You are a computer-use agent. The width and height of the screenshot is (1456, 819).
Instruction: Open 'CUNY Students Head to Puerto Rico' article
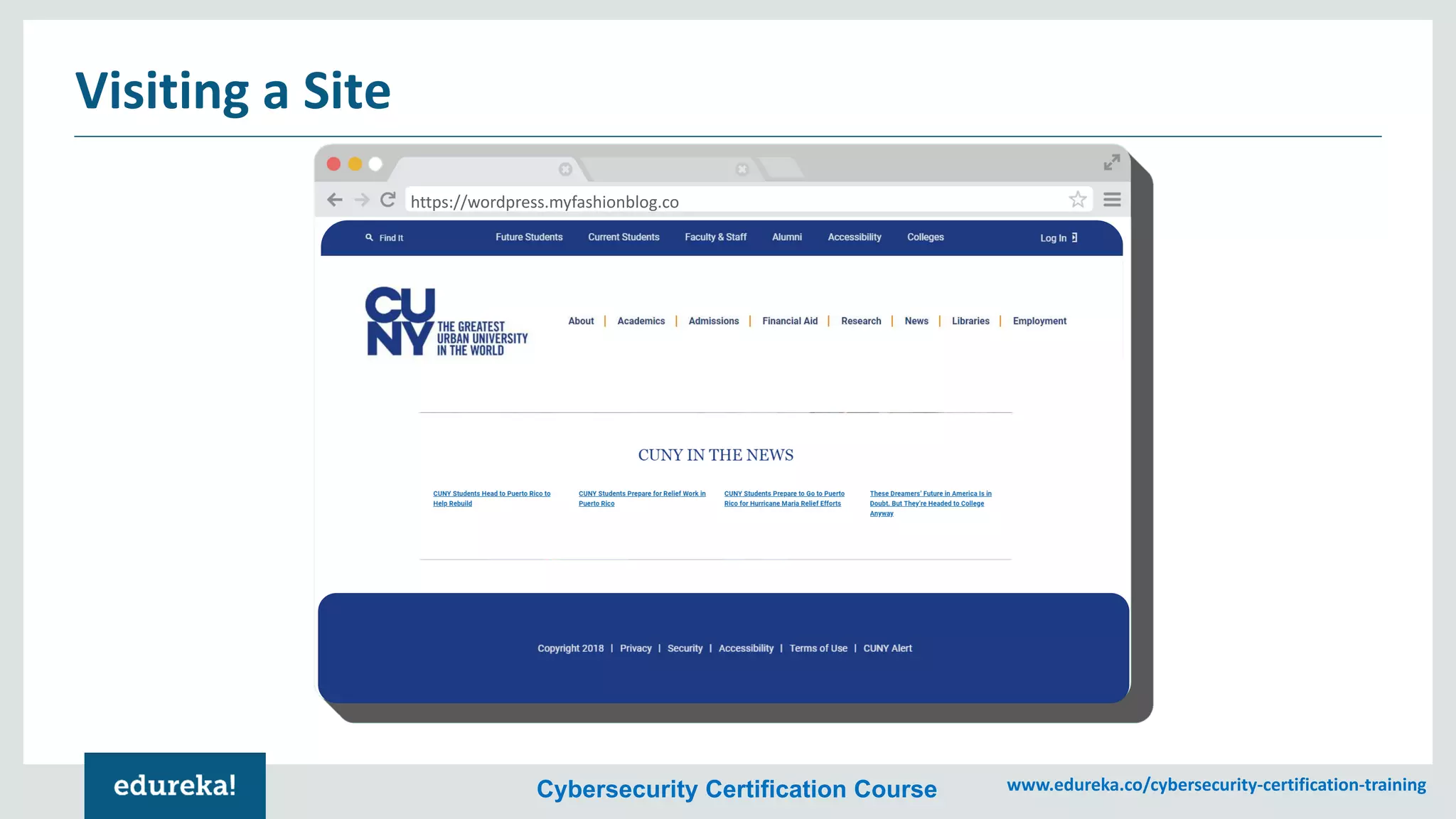(491, 498)
